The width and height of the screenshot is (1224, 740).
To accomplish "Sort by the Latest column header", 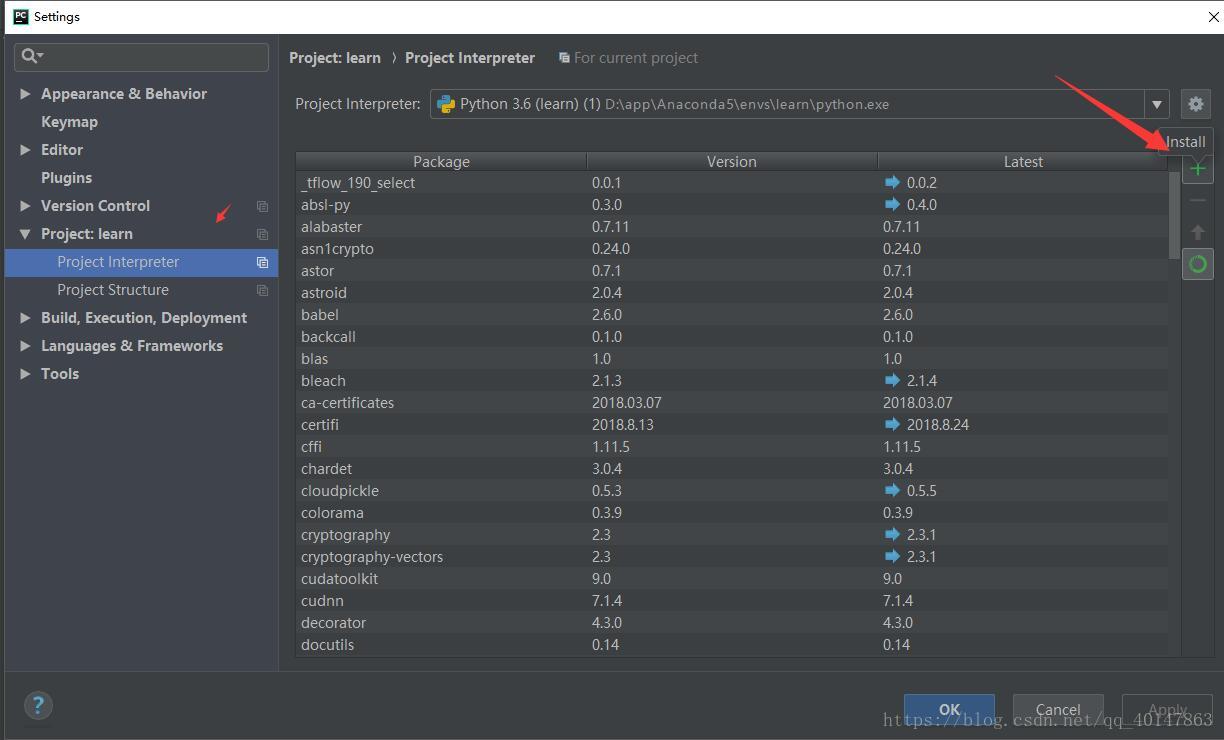I will [x=1023, y=161].
